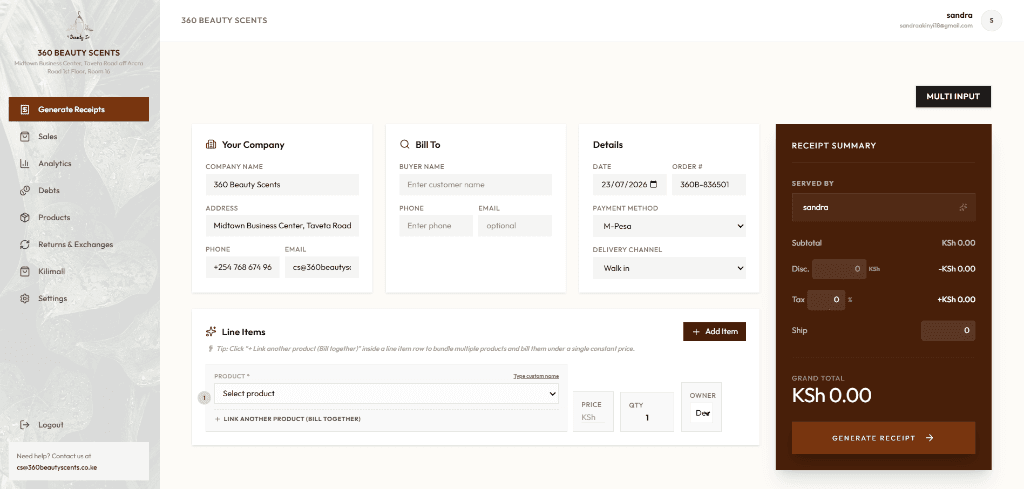
Task: Click the support email cs@360beautyscents.co.ke
Action: pos(57,467)
